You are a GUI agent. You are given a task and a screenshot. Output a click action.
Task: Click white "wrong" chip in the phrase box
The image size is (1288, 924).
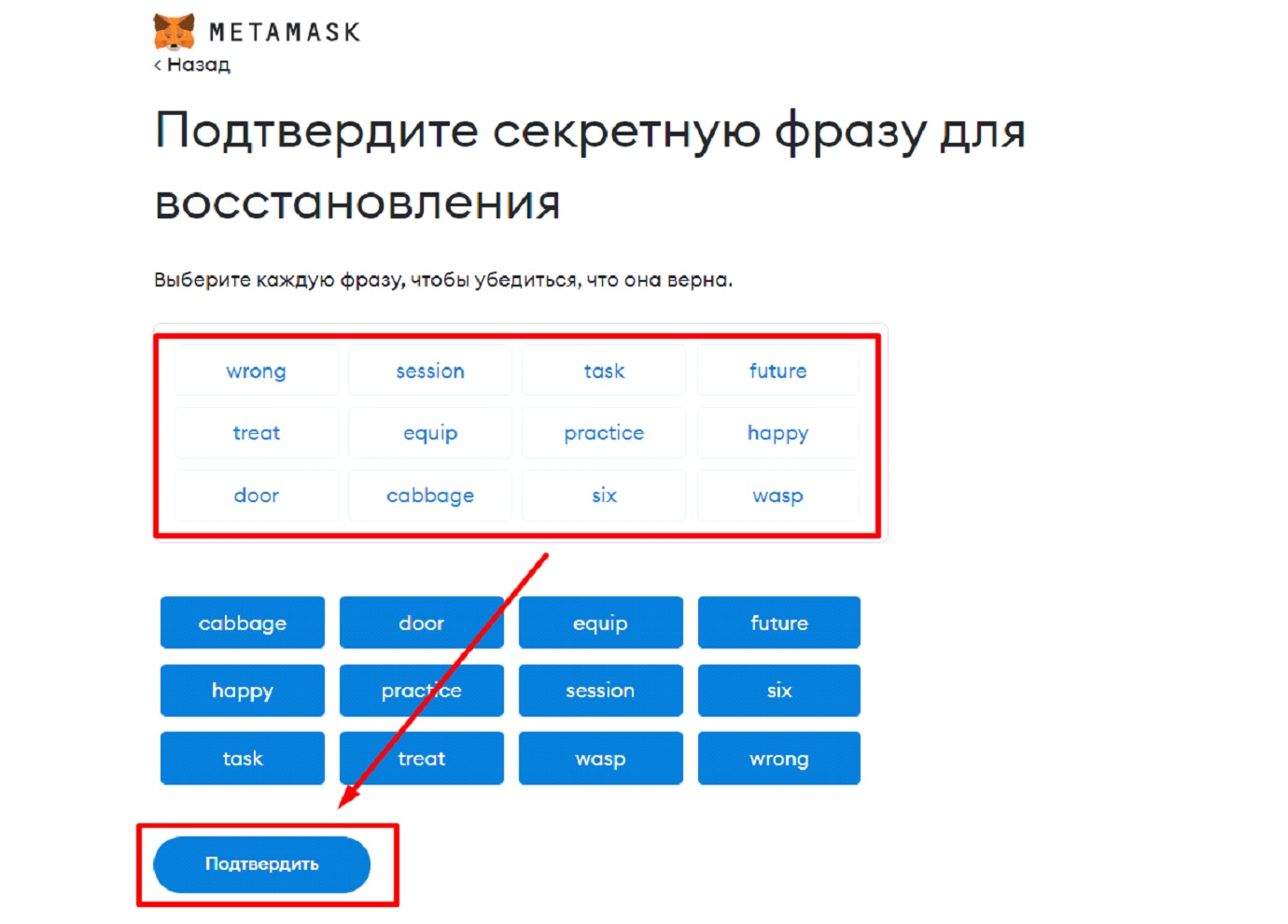257,371
